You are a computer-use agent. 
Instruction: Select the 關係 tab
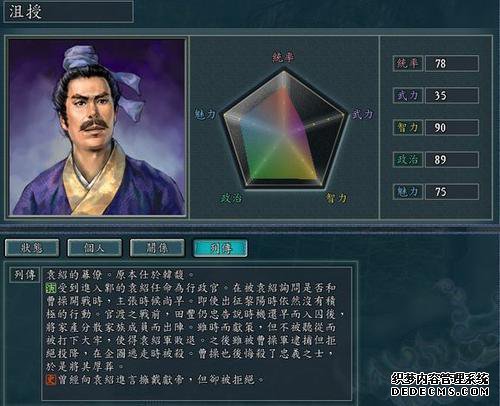coord(157,248)
